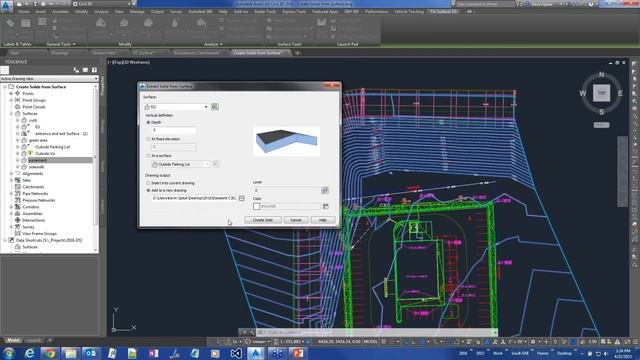Open Google Chrome from the taskbar
The width and height of the screenshot is (640, 360).
(x=50, y=353)
